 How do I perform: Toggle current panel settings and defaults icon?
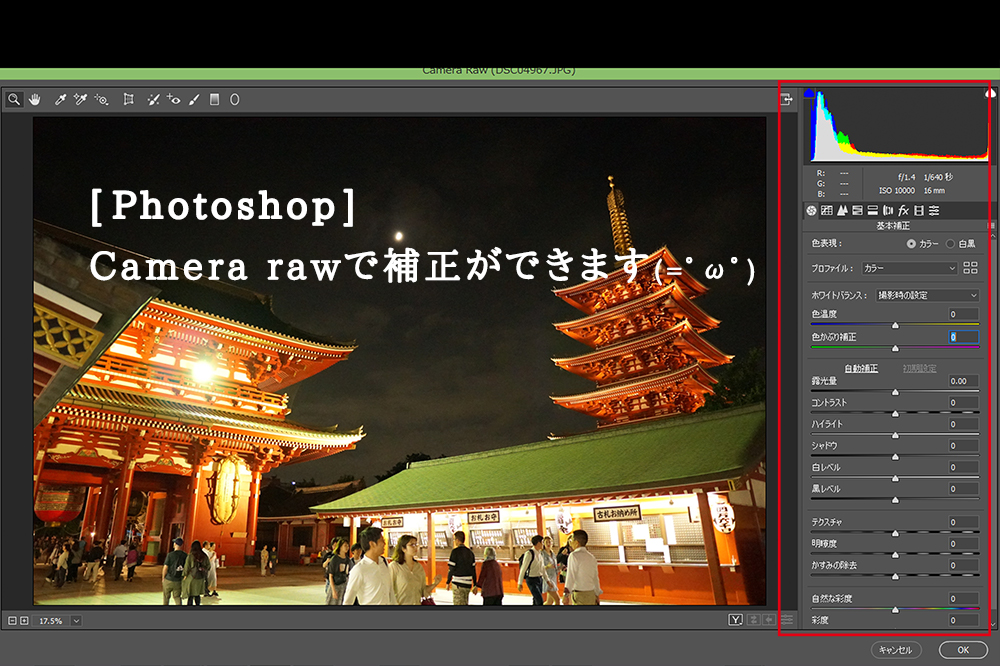click(x=788, y=619)
